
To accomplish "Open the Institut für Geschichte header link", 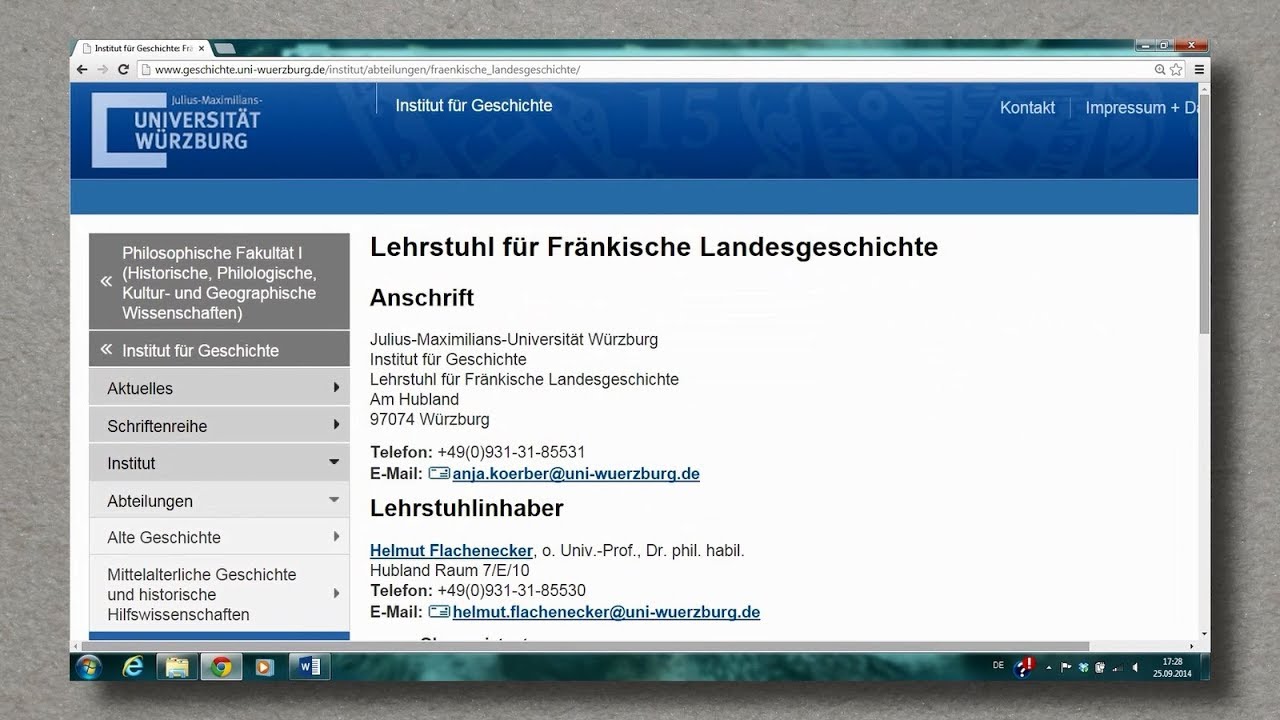I will click(x=473, y=105).
